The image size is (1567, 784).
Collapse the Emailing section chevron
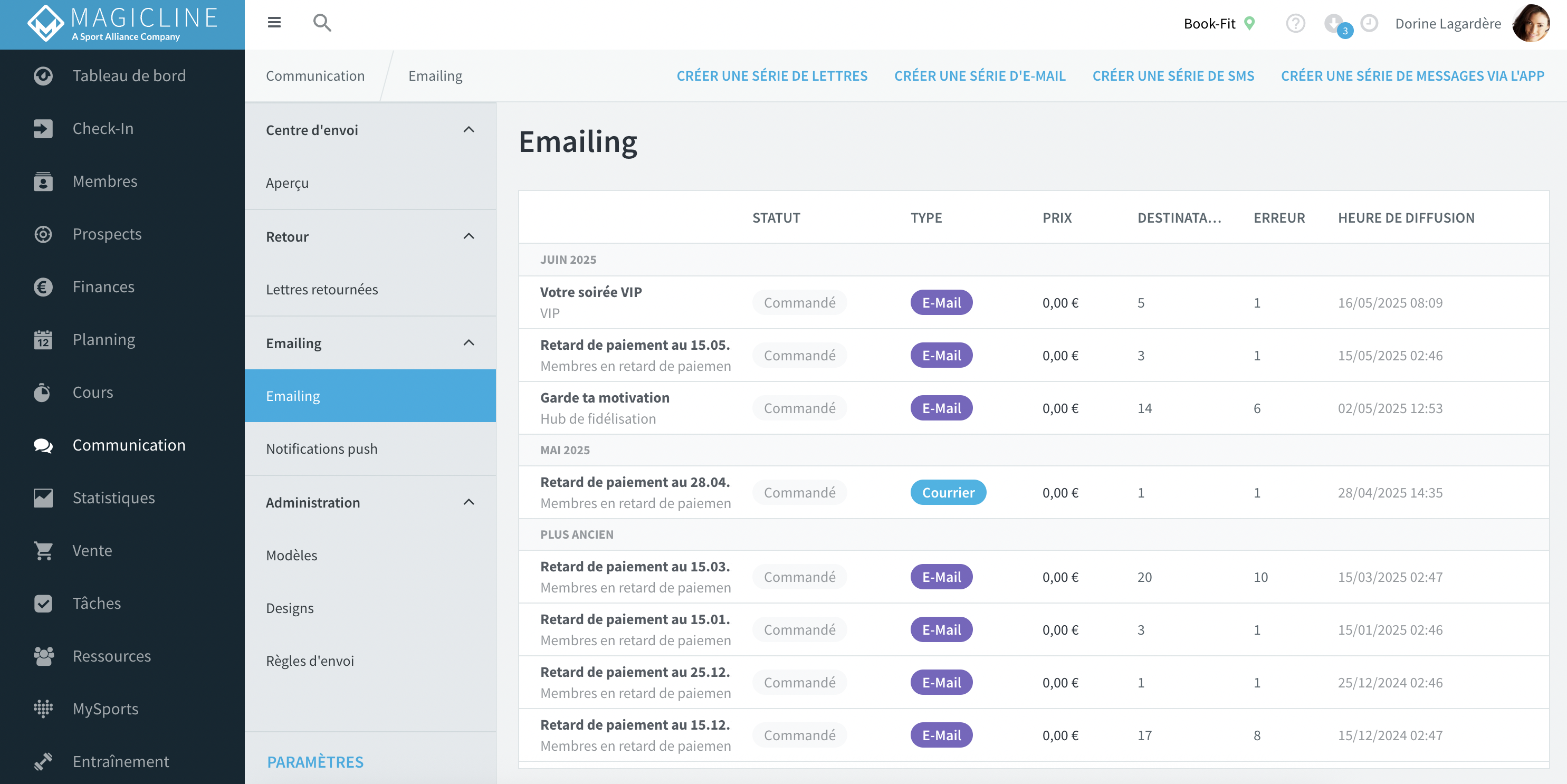click(469, 342)
